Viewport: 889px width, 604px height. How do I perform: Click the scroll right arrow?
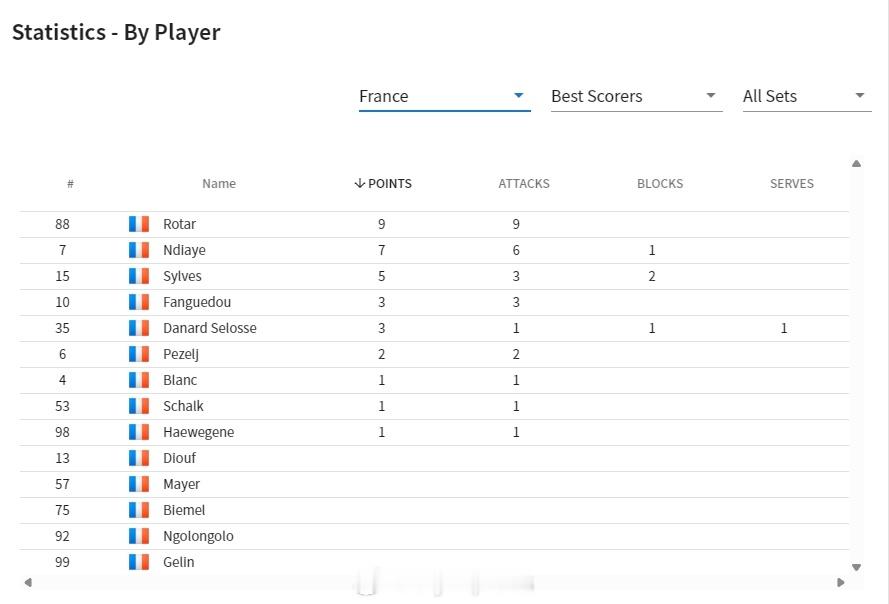(x=841, y=582)
